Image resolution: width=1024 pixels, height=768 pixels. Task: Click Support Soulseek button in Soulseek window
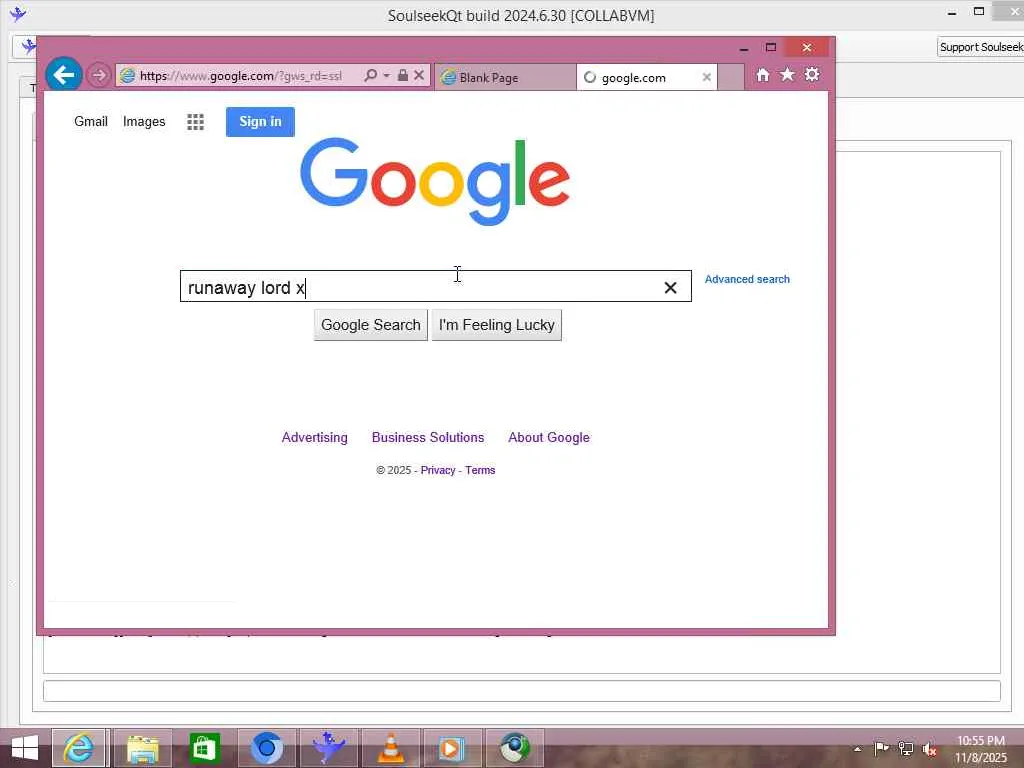[981, 47]
